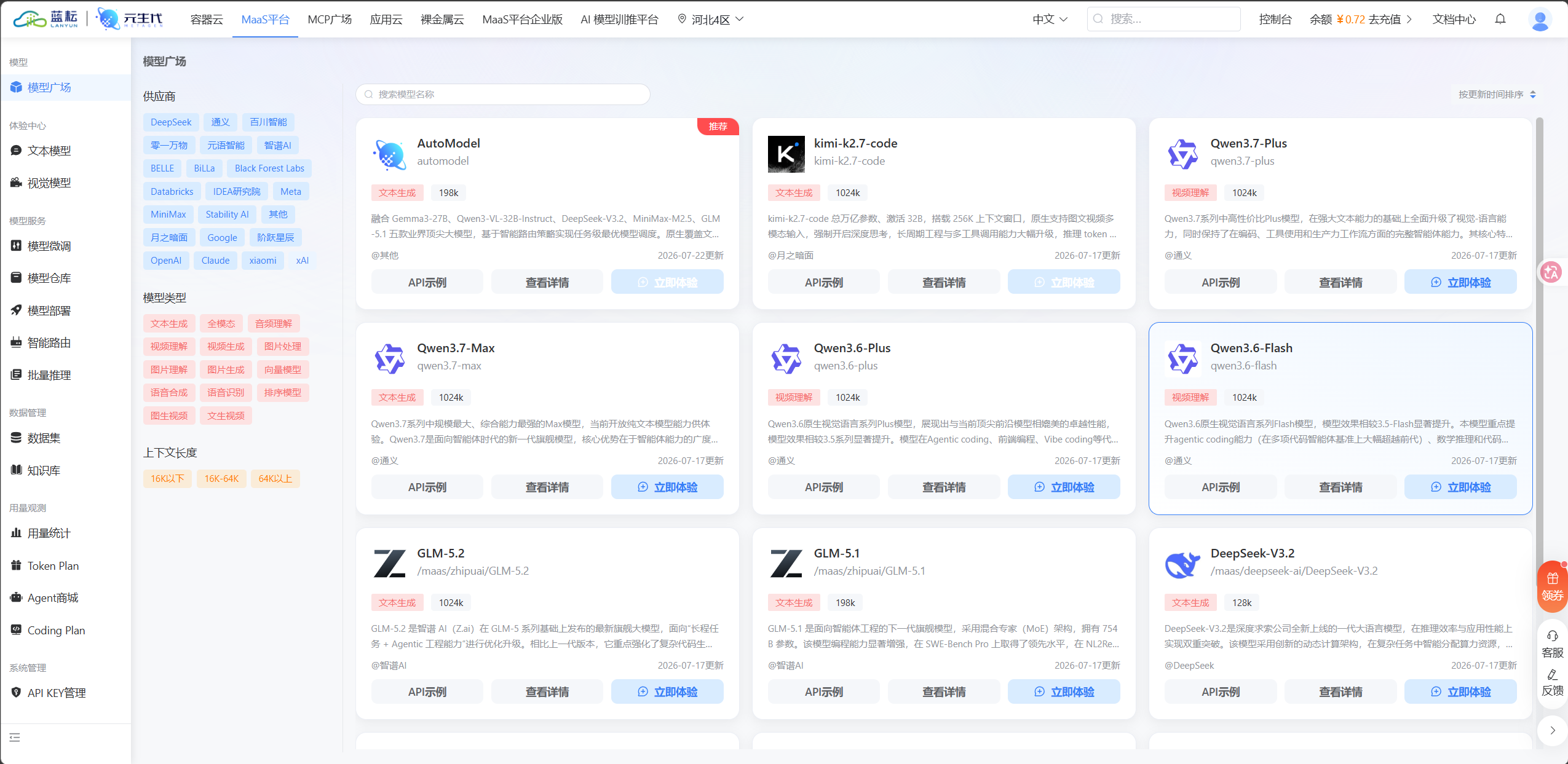Image resolution: width=1568 pixels, height=764 pixels.
Task: Open 模型广场 in the sidebar
Action: [65, 87]
